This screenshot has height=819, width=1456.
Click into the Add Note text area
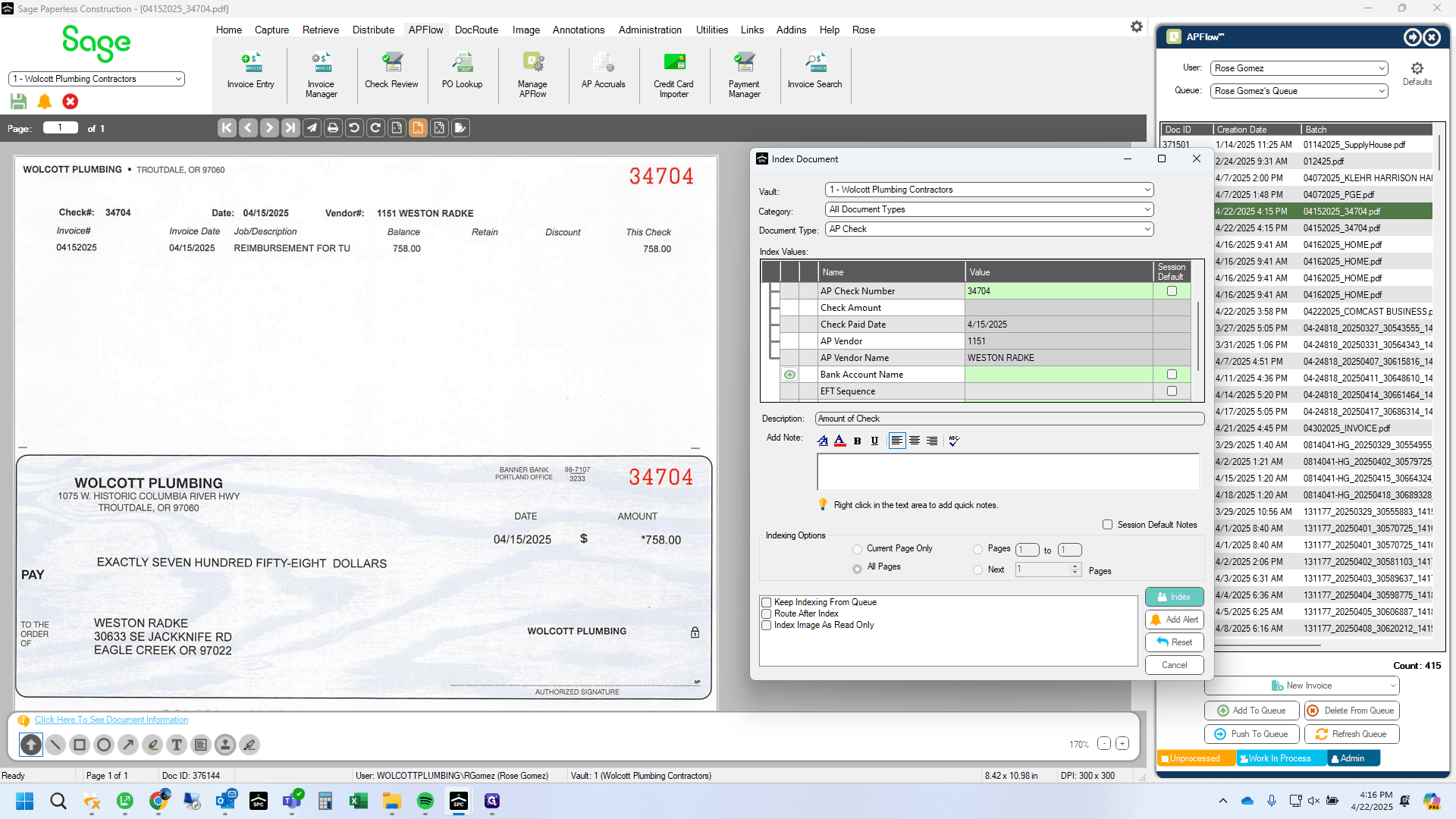click(1008, 472)
